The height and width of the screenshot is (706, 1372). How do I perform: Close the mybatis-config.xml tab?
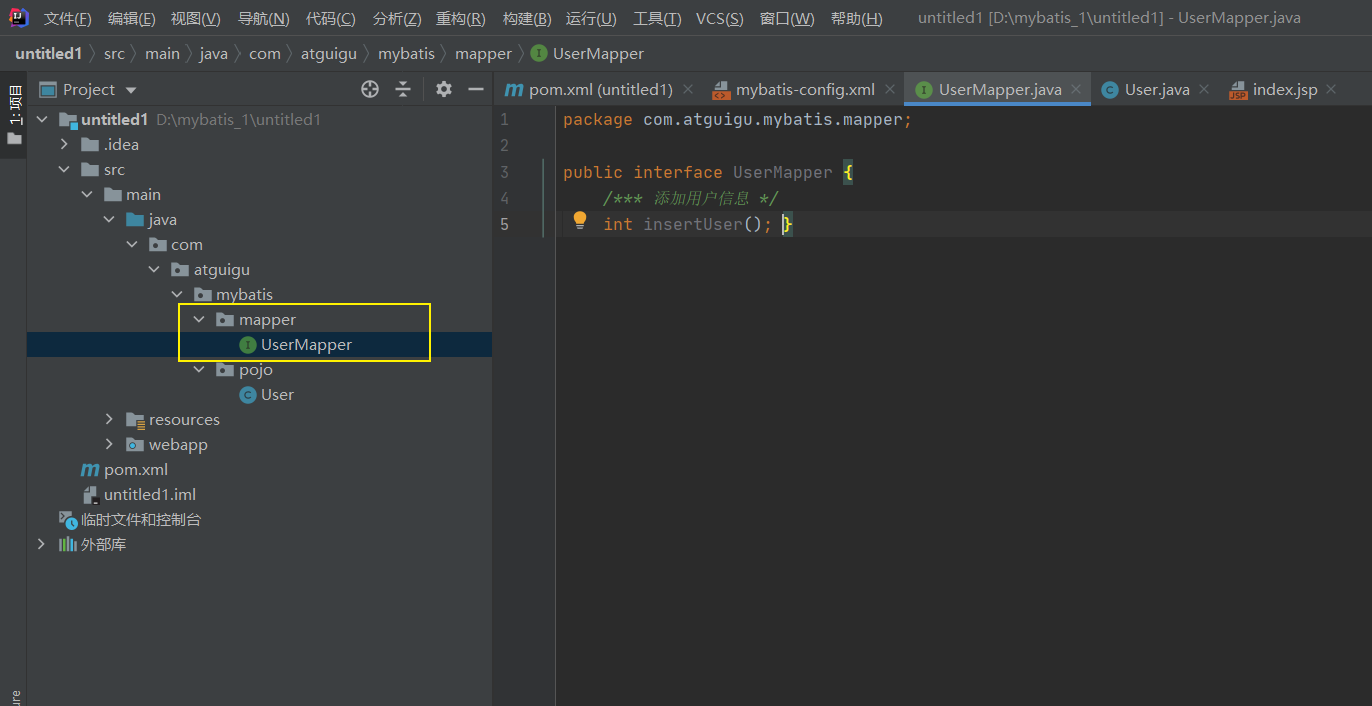pyautogui.click(x=890, y=89)
